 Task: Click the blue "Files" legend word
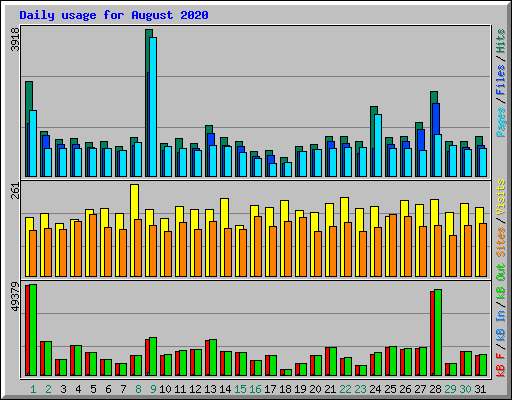[x=500, y=80]
